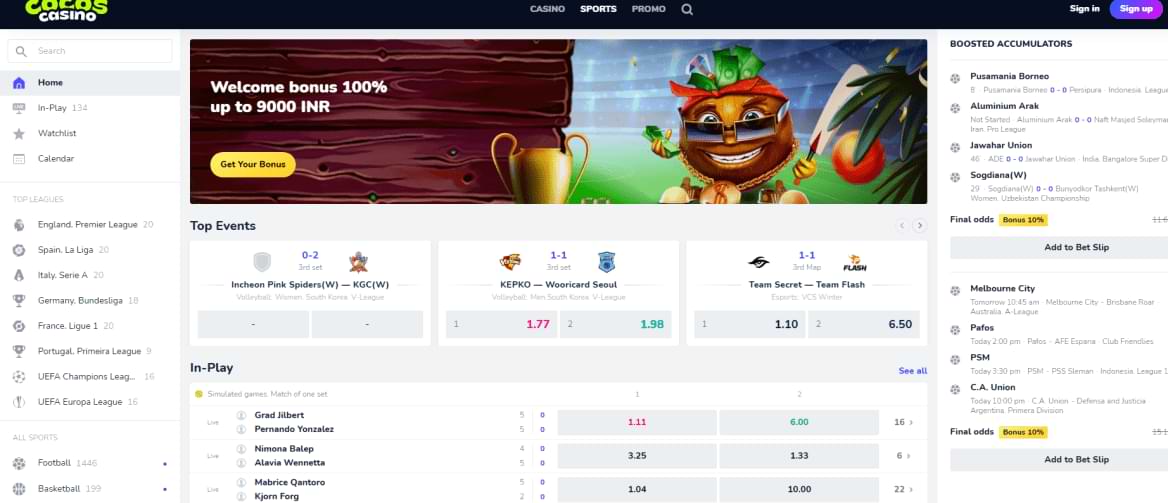Image resolution: width=1168 pixels, height=503 pixels.
Task: Select the In-Play live icon in sidebar
Action: coord(19,108)
